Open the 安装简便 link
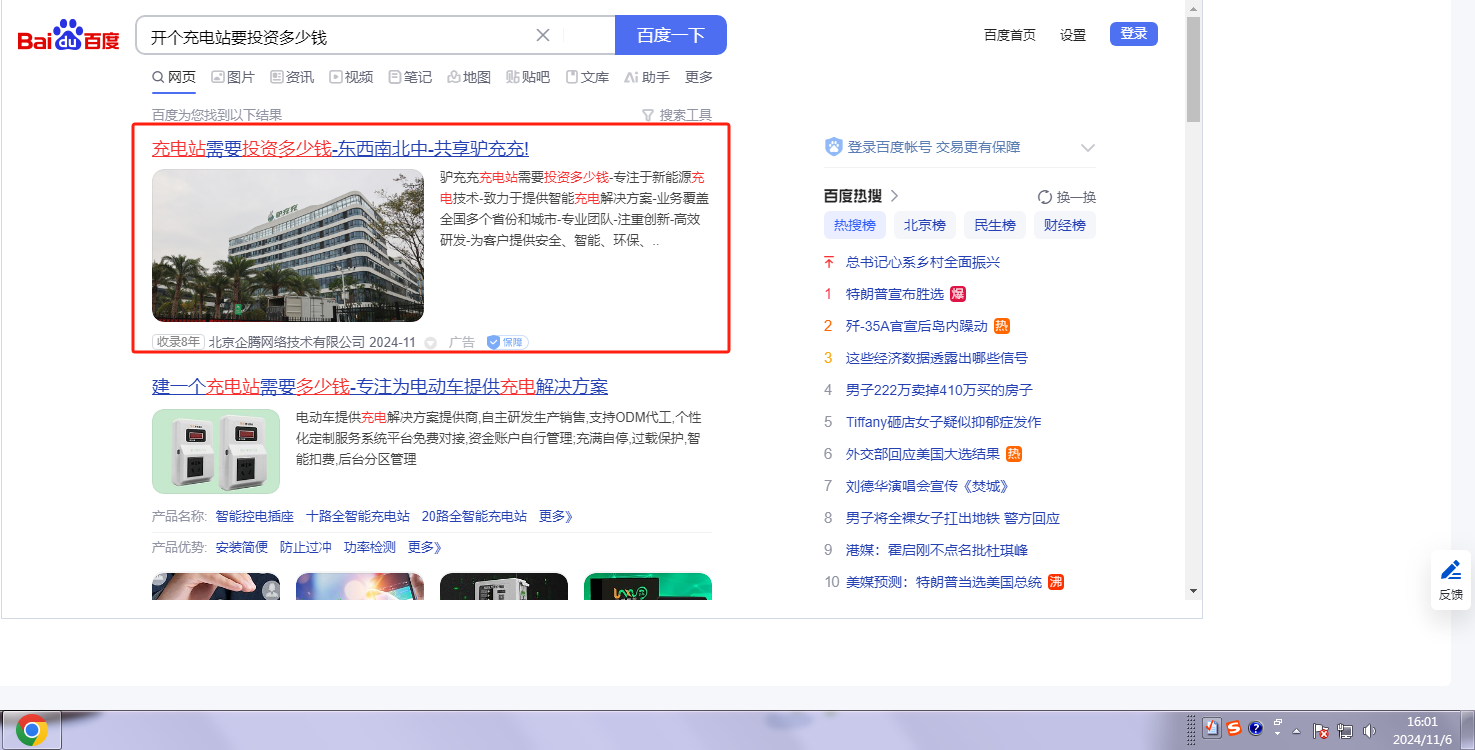The image size is (1475, 750). pos(242,547)
